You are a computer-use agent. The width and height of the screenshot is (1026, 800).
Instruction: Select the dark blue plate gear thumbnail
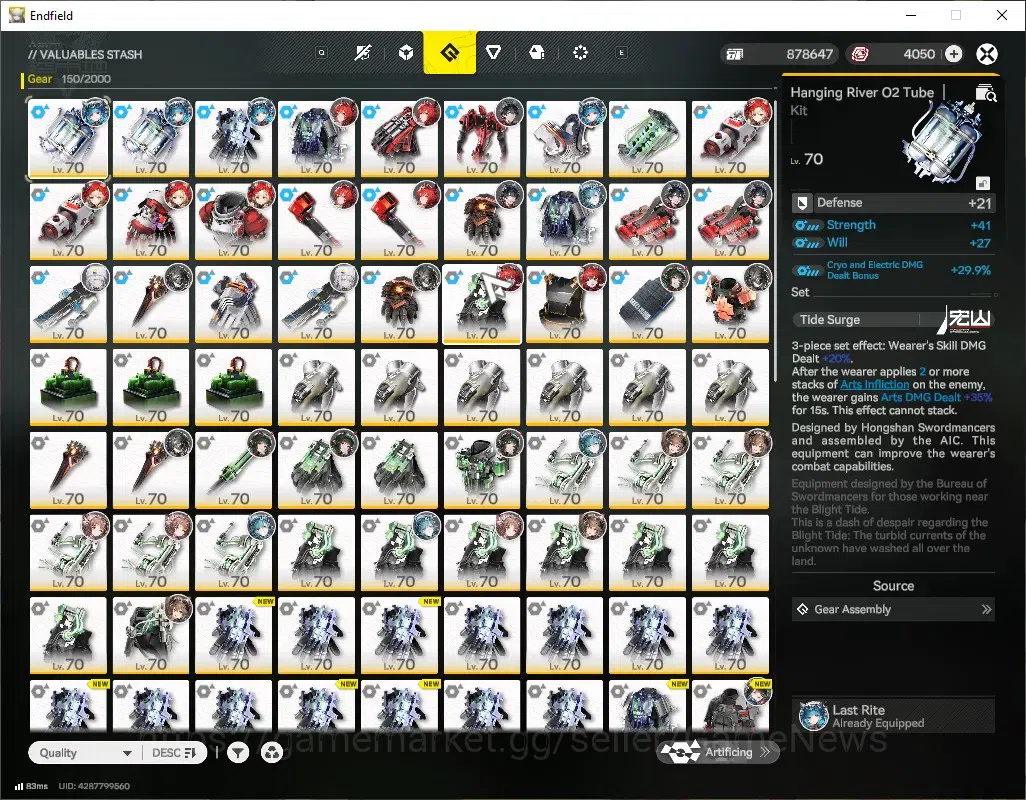tap(648, 304)
